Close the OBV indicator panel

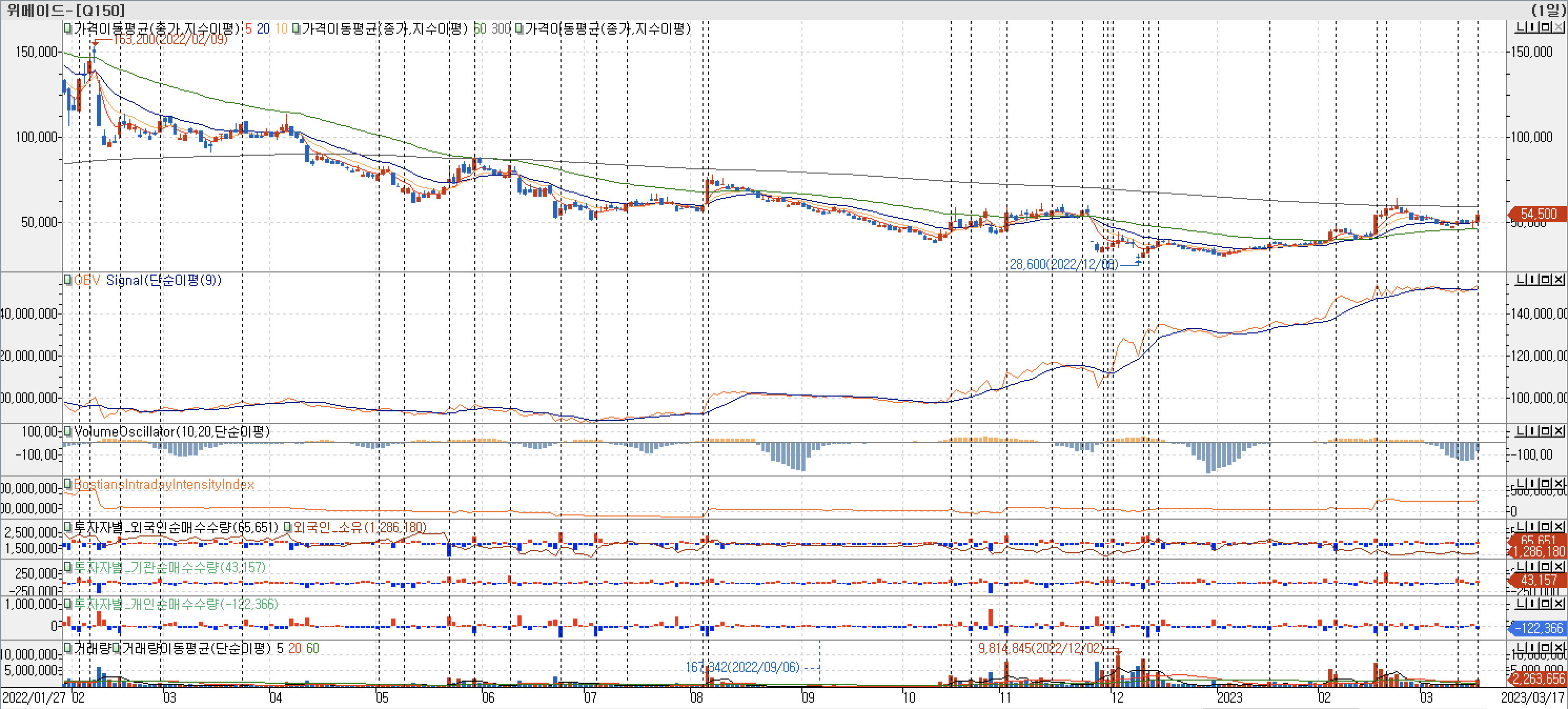pos(1558,280)
